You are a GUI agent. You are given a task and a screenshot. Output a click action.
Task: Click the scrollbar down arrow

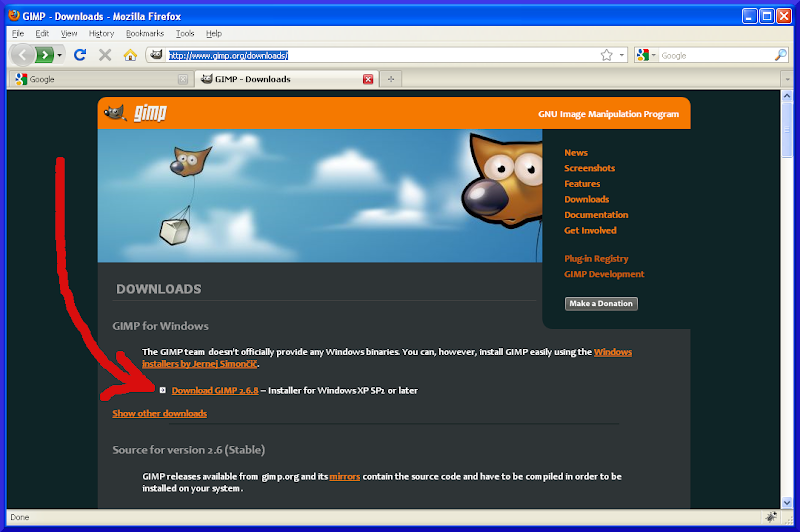pyautogui.click(x=787, y=502)
